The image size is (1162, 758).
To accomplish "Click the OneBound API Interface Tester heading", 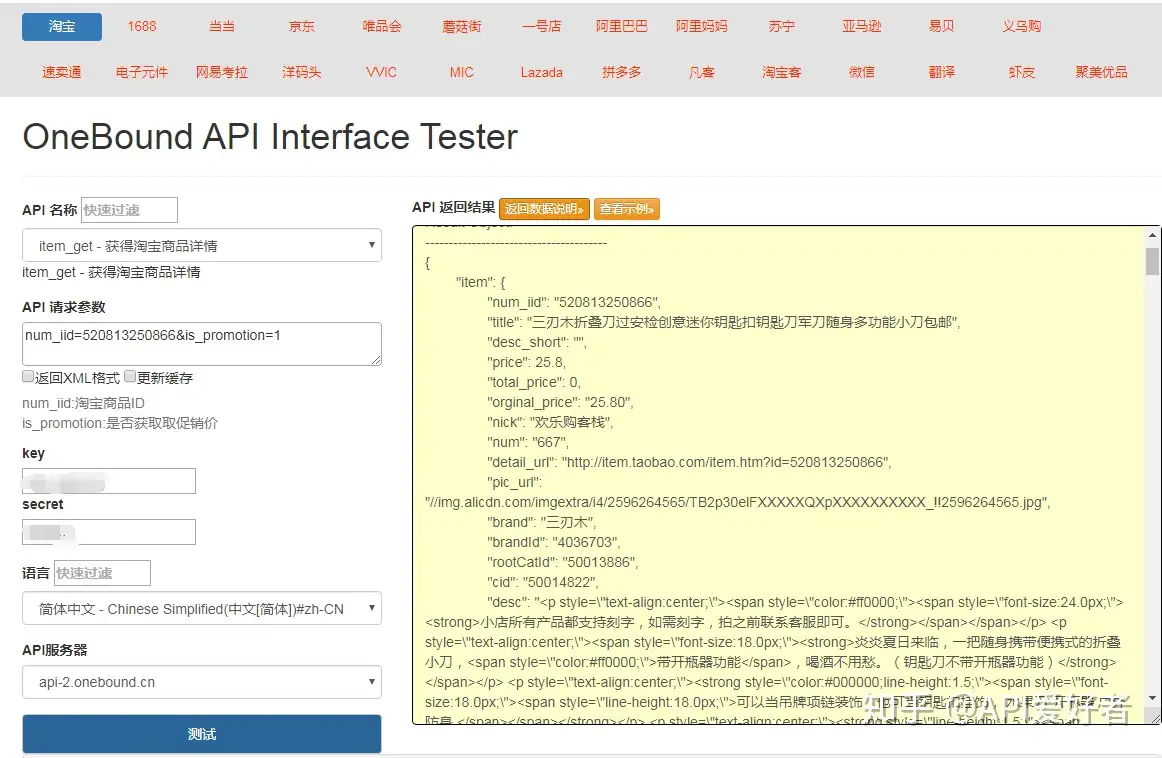I will [x=270, y=137].
